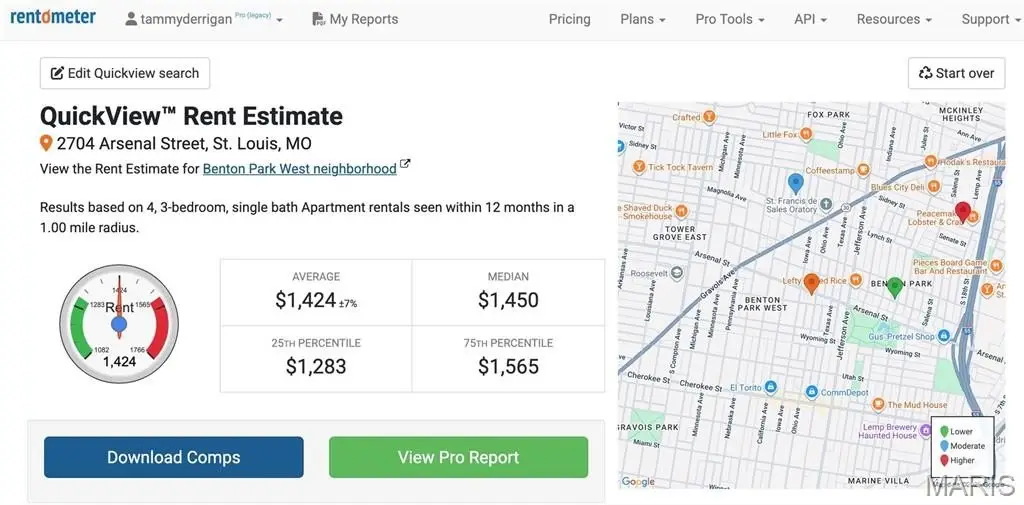Click the Rentometer logo

53,17
